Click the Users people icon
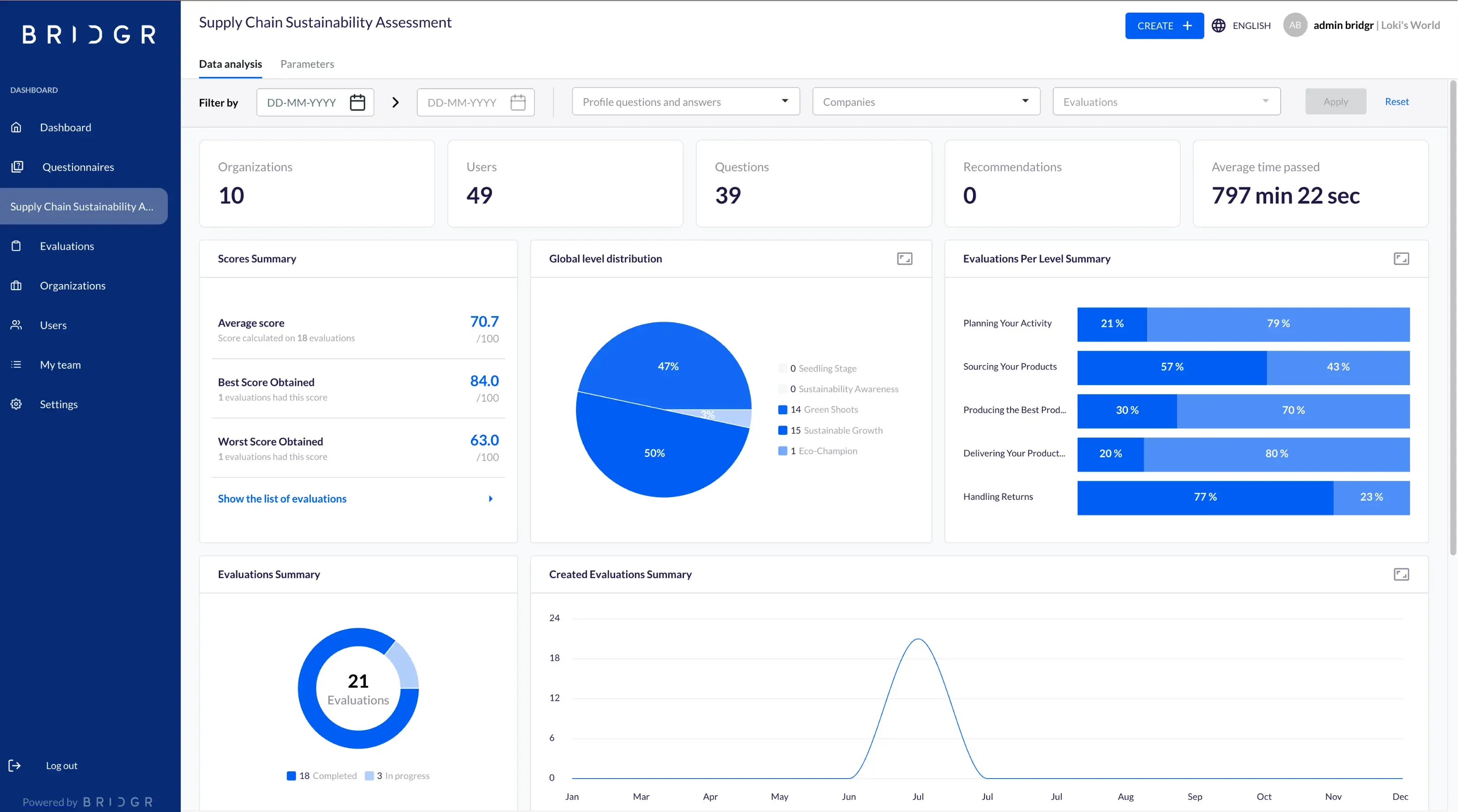The height and width of the screenshot is (812, 1458). 16,325
